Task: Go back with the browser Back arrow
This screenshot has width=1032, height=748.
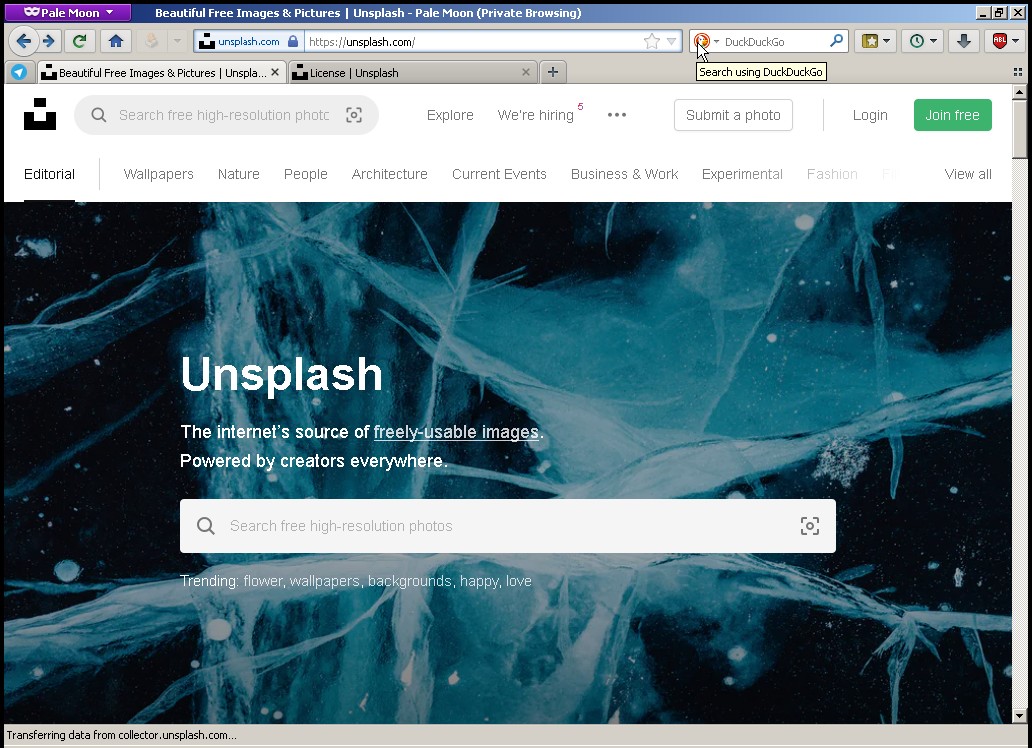Action: [23, 41]
